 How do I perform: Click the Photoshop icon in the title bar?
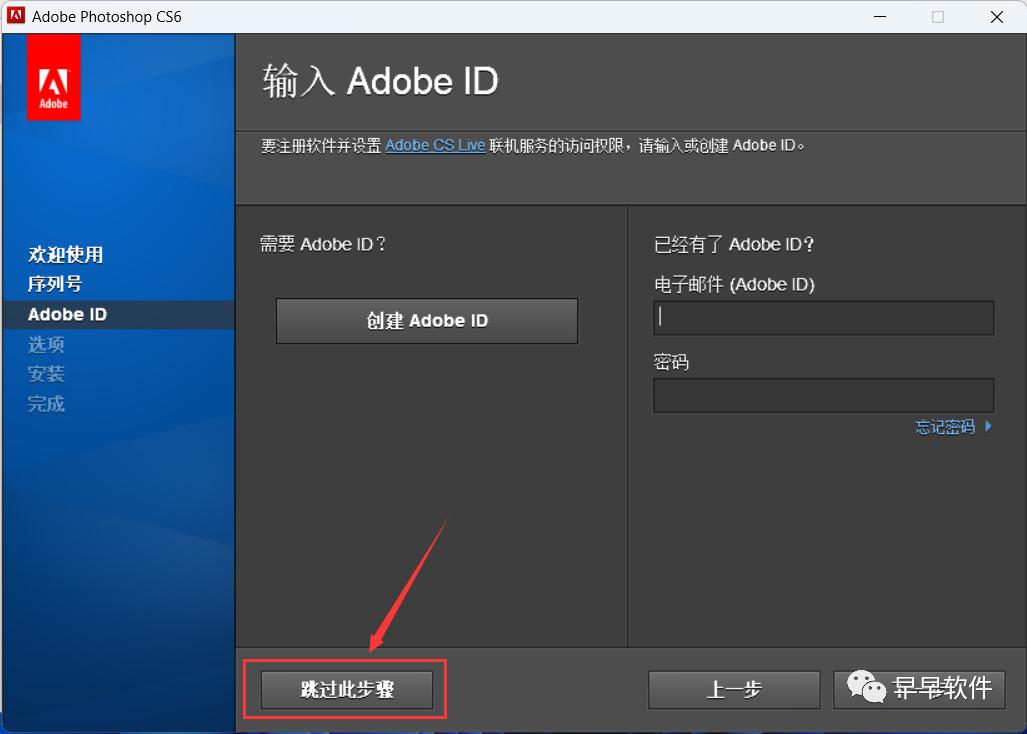tap(16, 16)
